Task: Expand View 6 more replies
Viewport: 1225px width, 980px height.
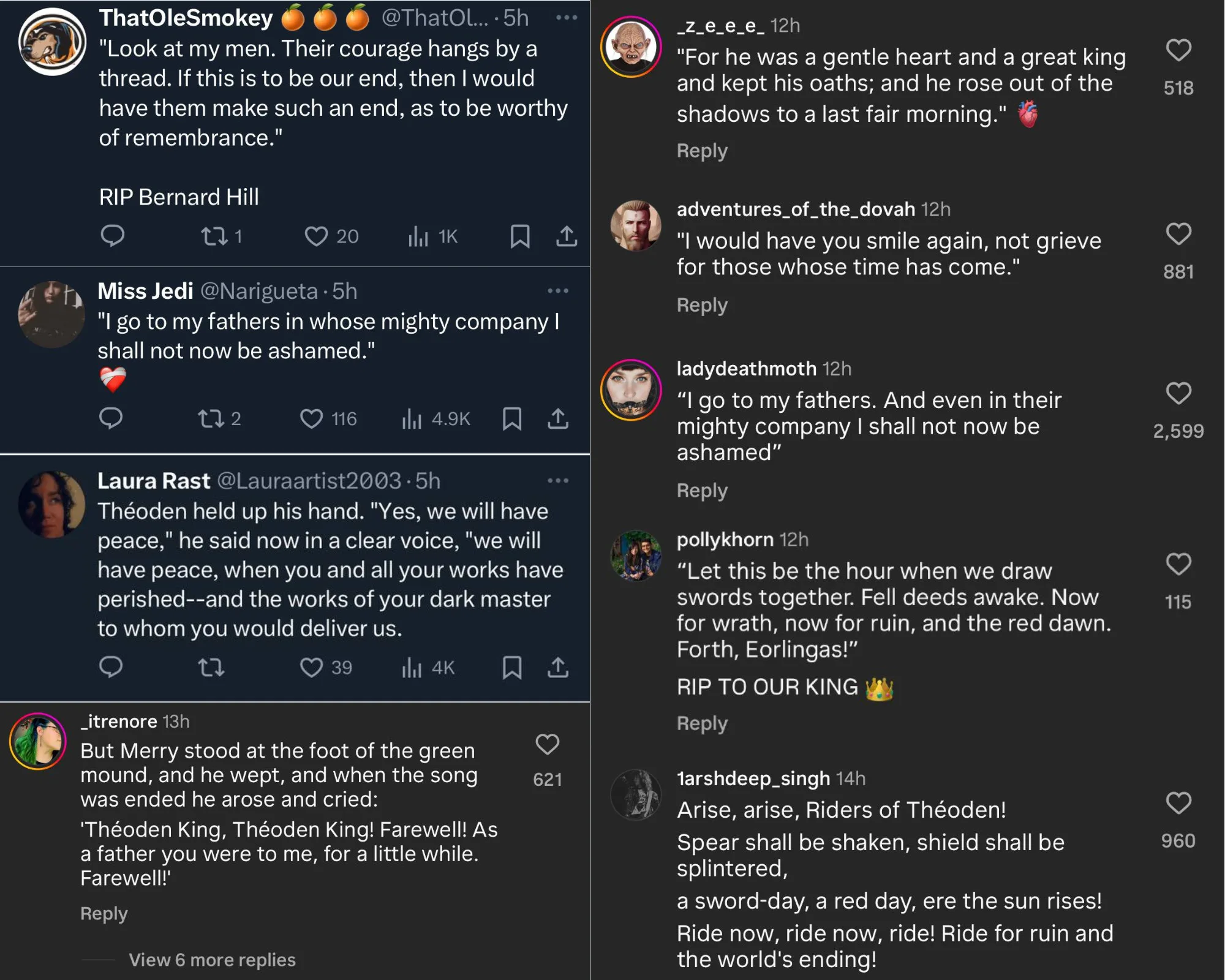Action: point(212,960)
